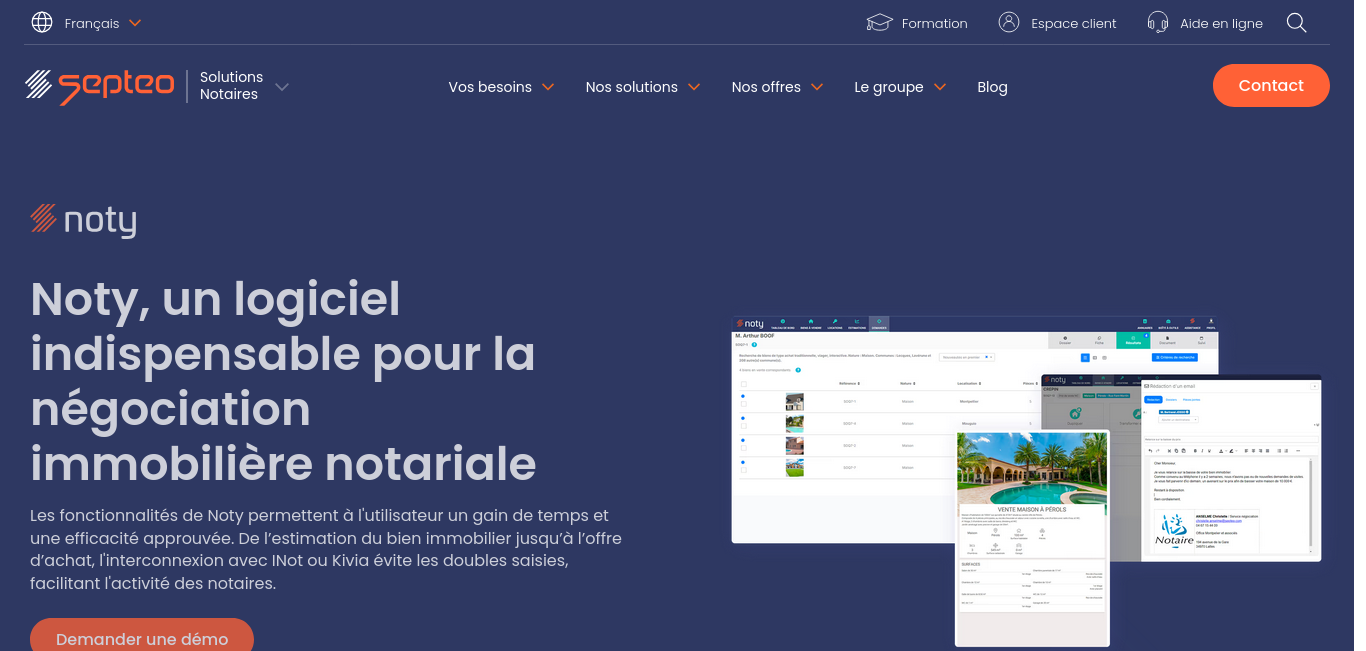Open the Le groupe menu
Image resolution: width=1366 pixels, height=651 pixels.
pos(889,87)
